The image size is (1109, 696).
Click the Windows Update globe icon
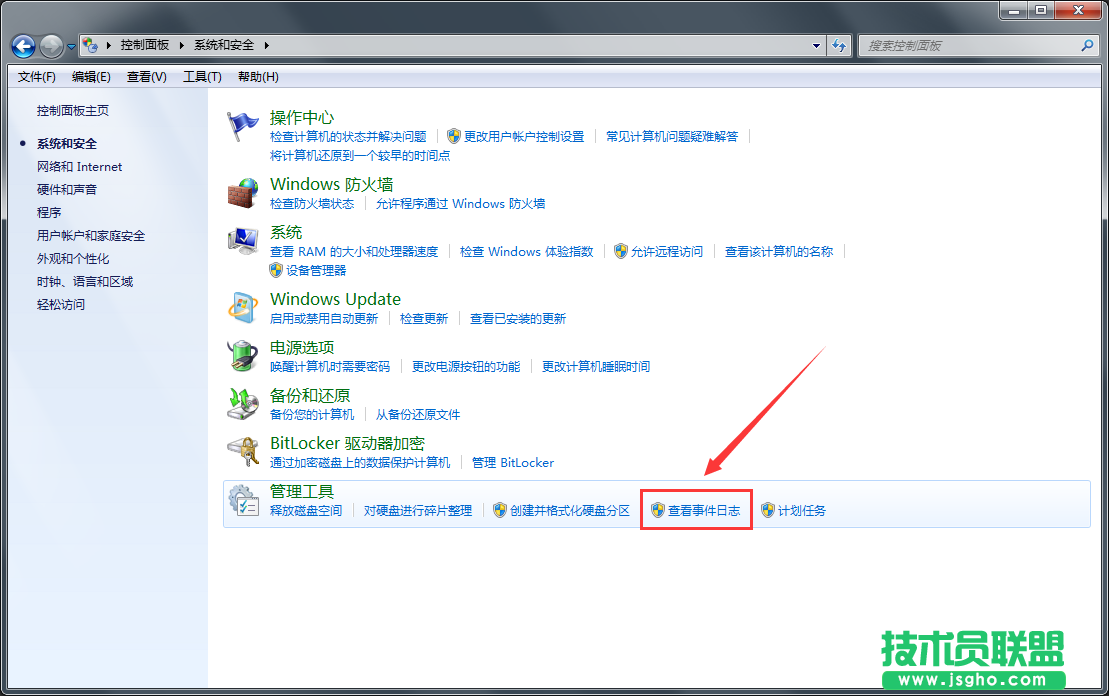[242, 306]
